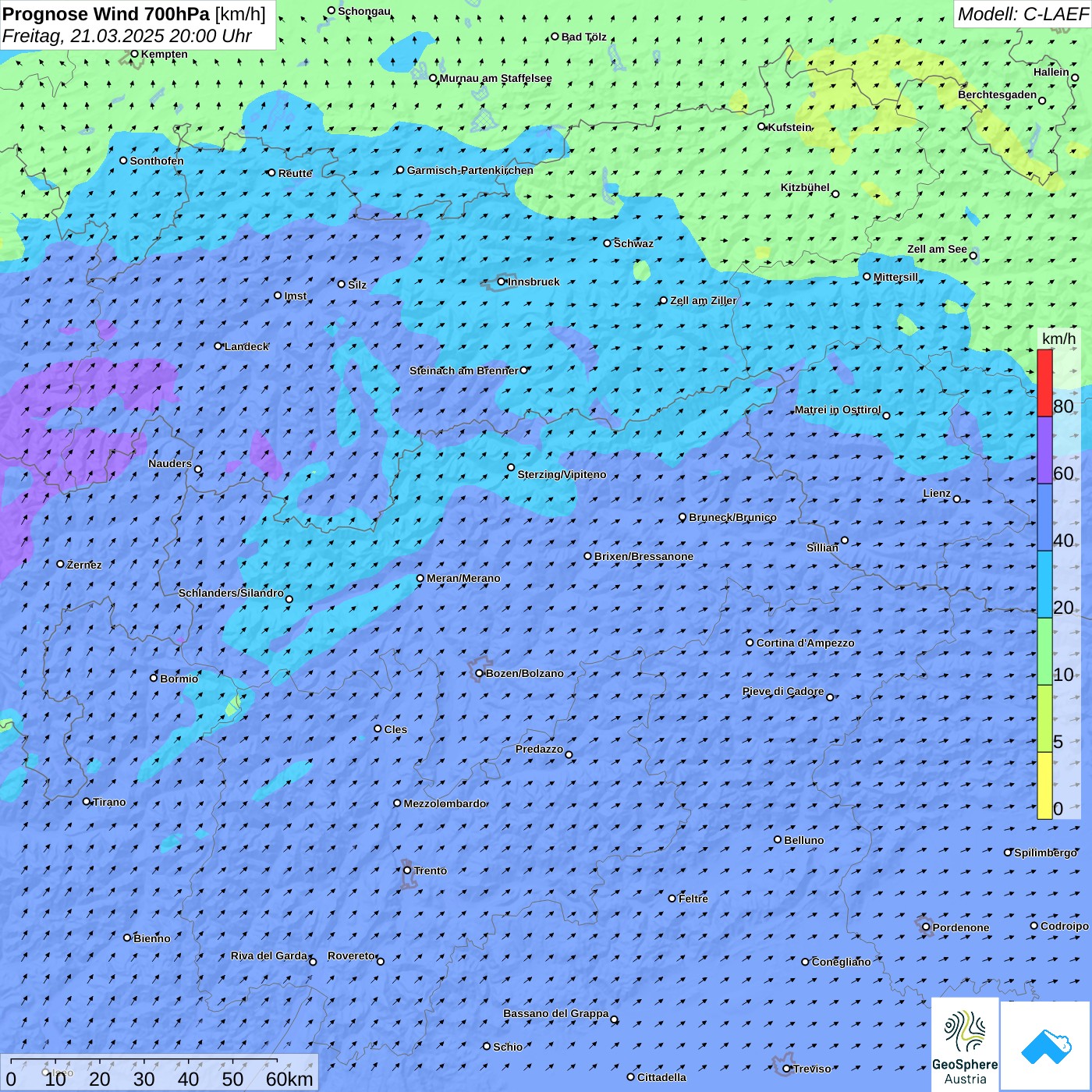This screenshot has height=1092, width=1092.
Task: Click the 'Reutte' label
Action: [x=295, y=174]
